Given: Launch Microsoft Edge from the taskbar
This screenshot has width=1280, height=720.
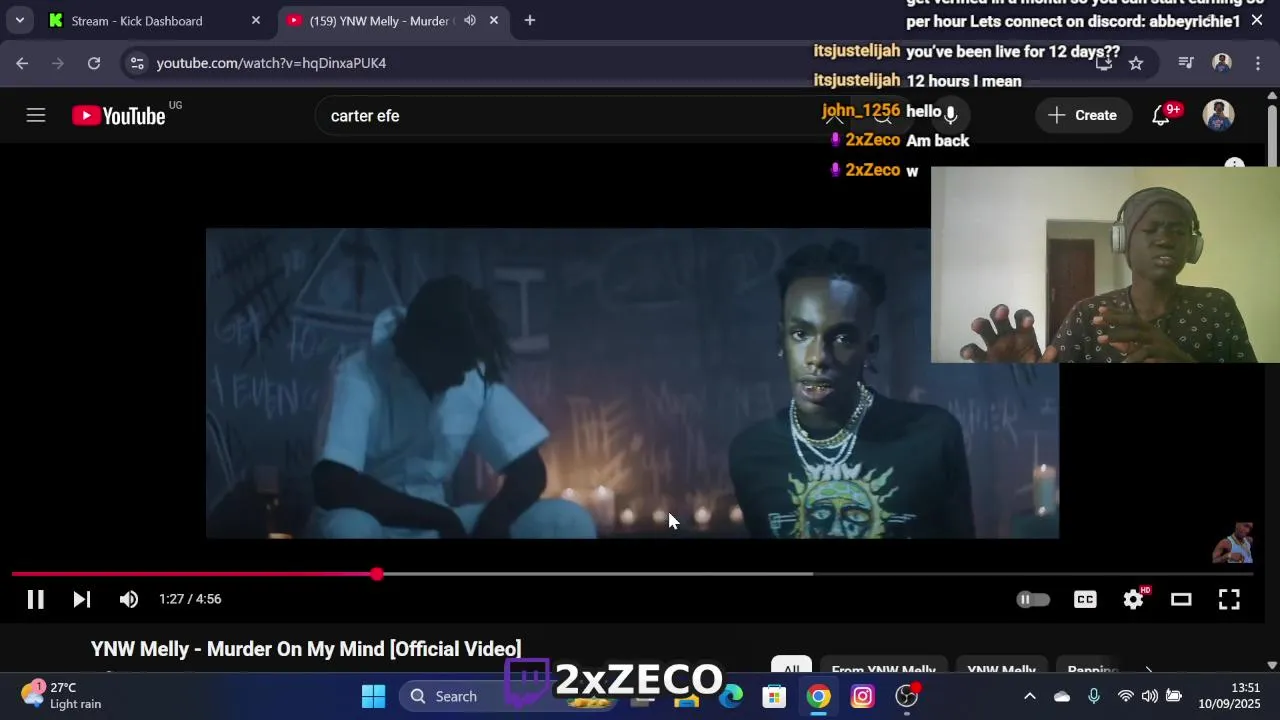Looking at the screenshot, I should coord(731,696).
